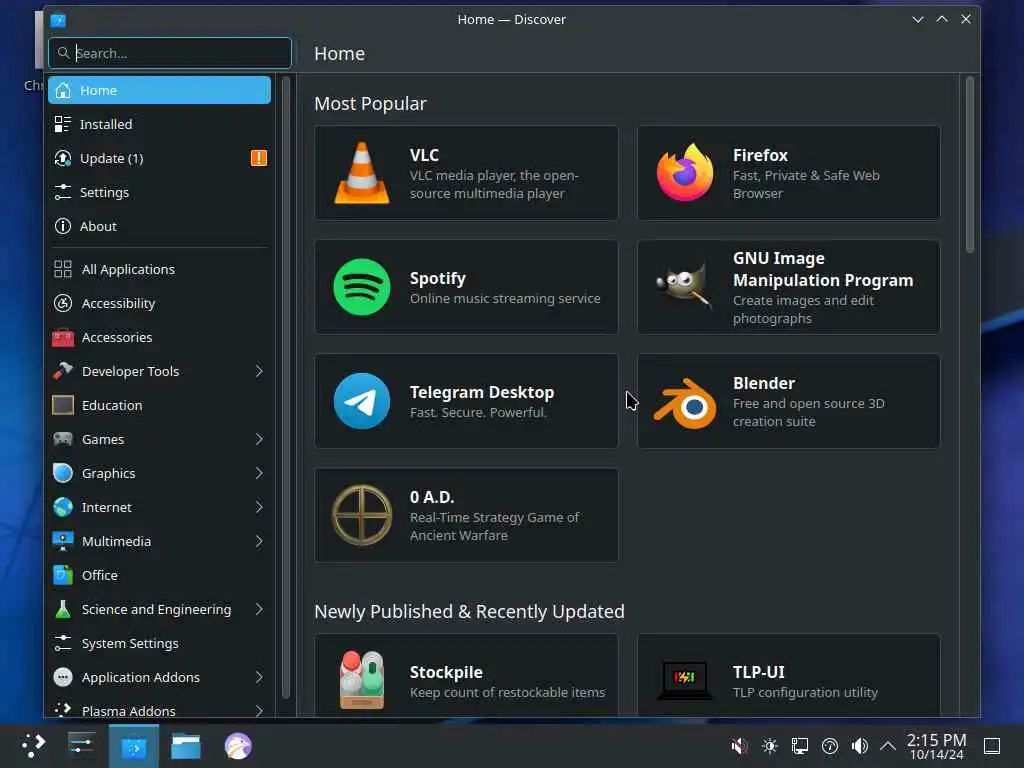Open the About page
The image size is (1024, 768).
(x=159, y=226)
